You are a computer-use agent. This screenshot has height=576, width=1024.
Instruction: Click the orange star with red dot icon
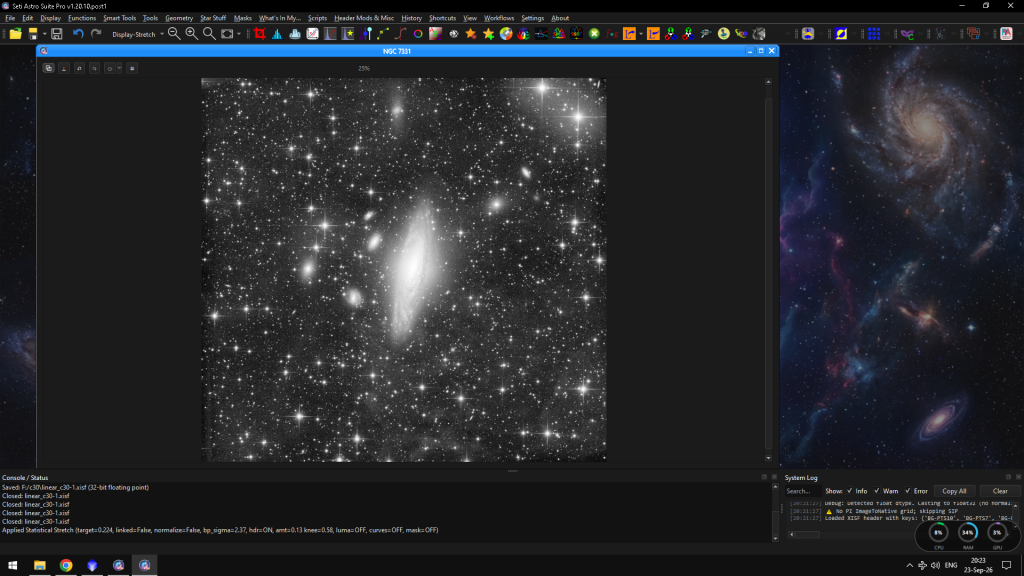(x=471, y=34)
